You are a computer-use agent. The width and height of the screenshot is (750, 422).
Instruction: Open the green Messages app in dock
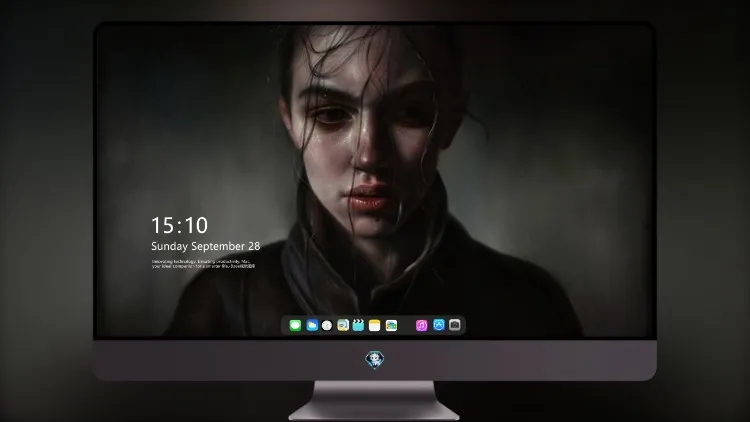coord(295,325)
